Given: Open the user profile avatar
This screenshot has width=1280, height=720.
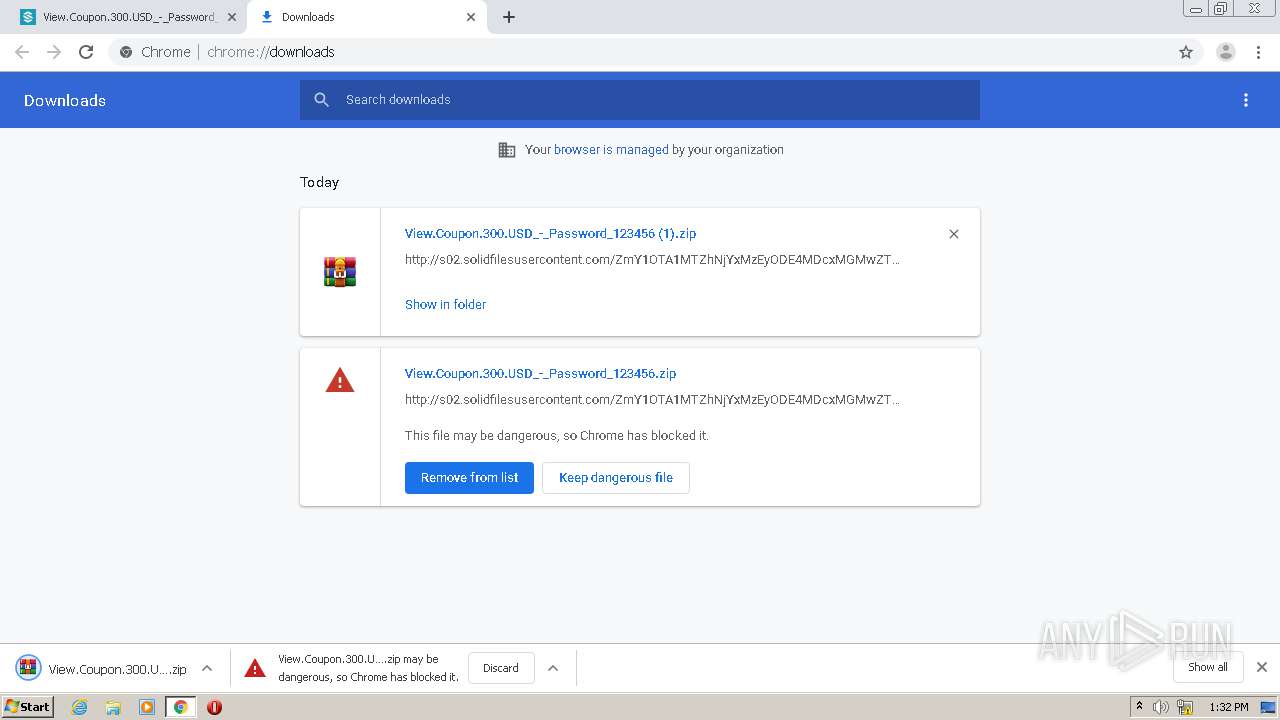Looking at the screenshot, I should click(x=1226, y=52).
